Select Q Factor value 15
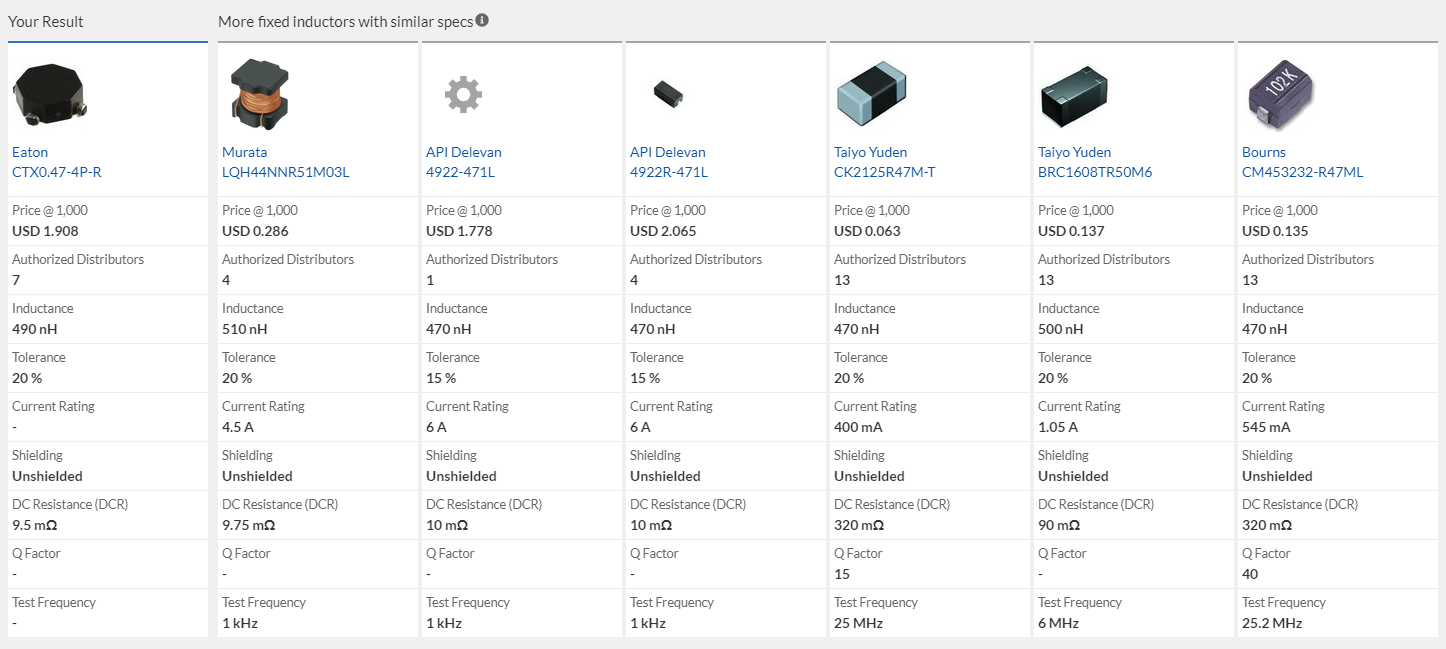 [x=842, y=574]
